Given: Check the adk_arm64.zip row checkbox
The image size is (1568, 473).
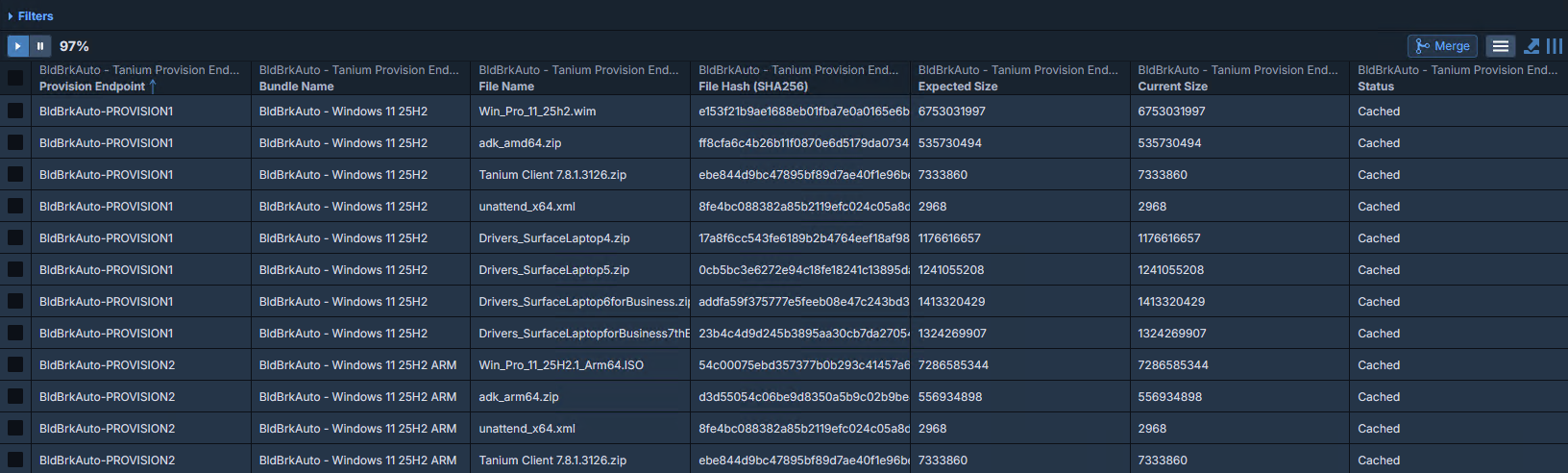Looking at the screenshot, I should 15,396.
